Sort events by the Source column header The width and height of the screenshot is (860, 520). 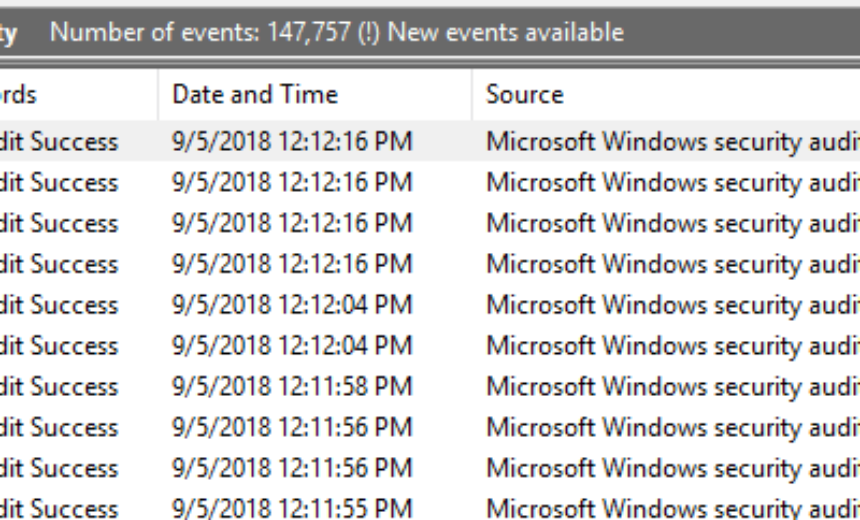pos(666,94)
